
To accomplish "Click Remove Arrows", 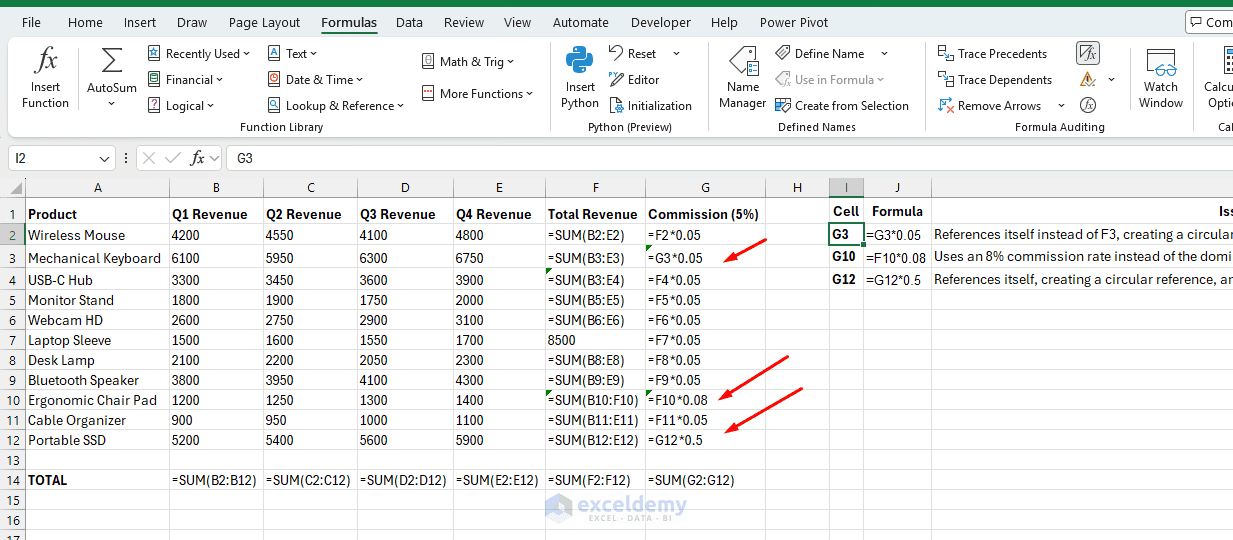I will click(989, 106).
